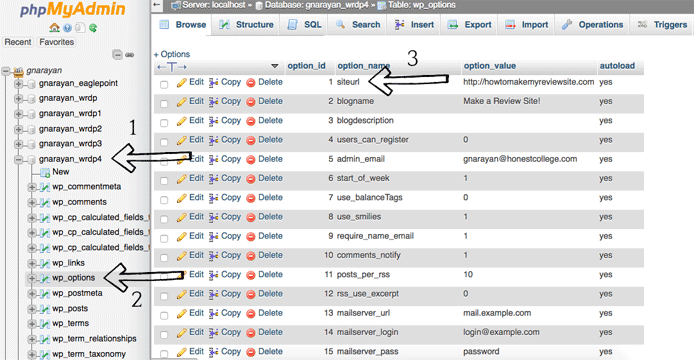Viewport: 694px width, 360px height.
Task: Open the Insert tab
Action: point(414,25)
